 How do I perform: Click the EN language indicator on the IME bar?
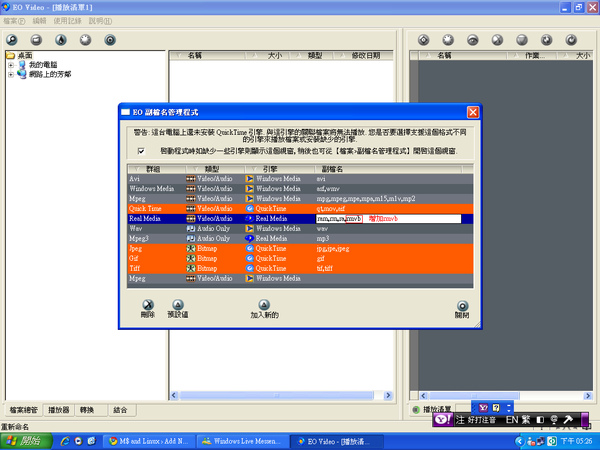coord(512,420)
